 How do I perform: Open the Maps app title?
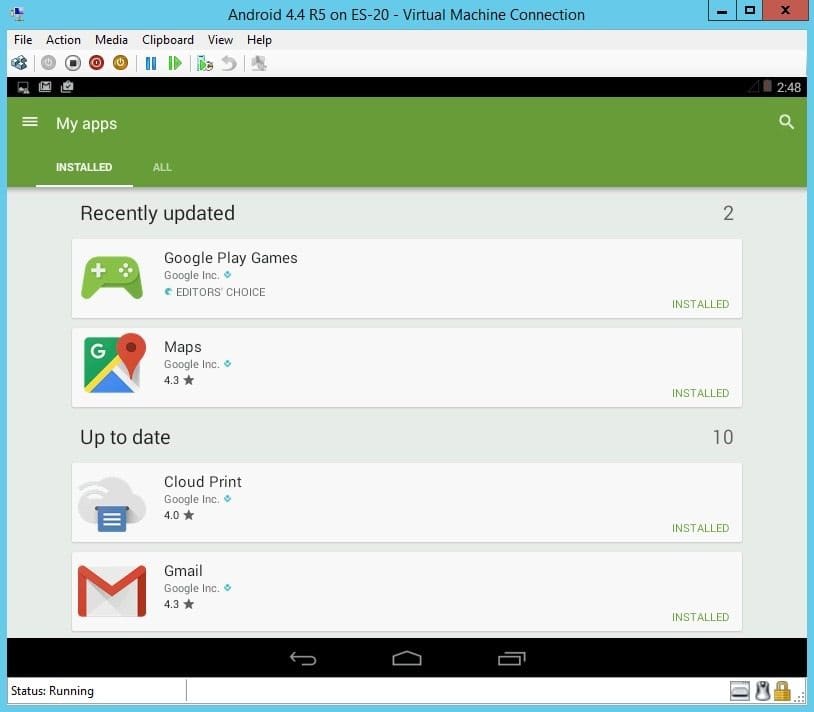[x=183, y=347]
